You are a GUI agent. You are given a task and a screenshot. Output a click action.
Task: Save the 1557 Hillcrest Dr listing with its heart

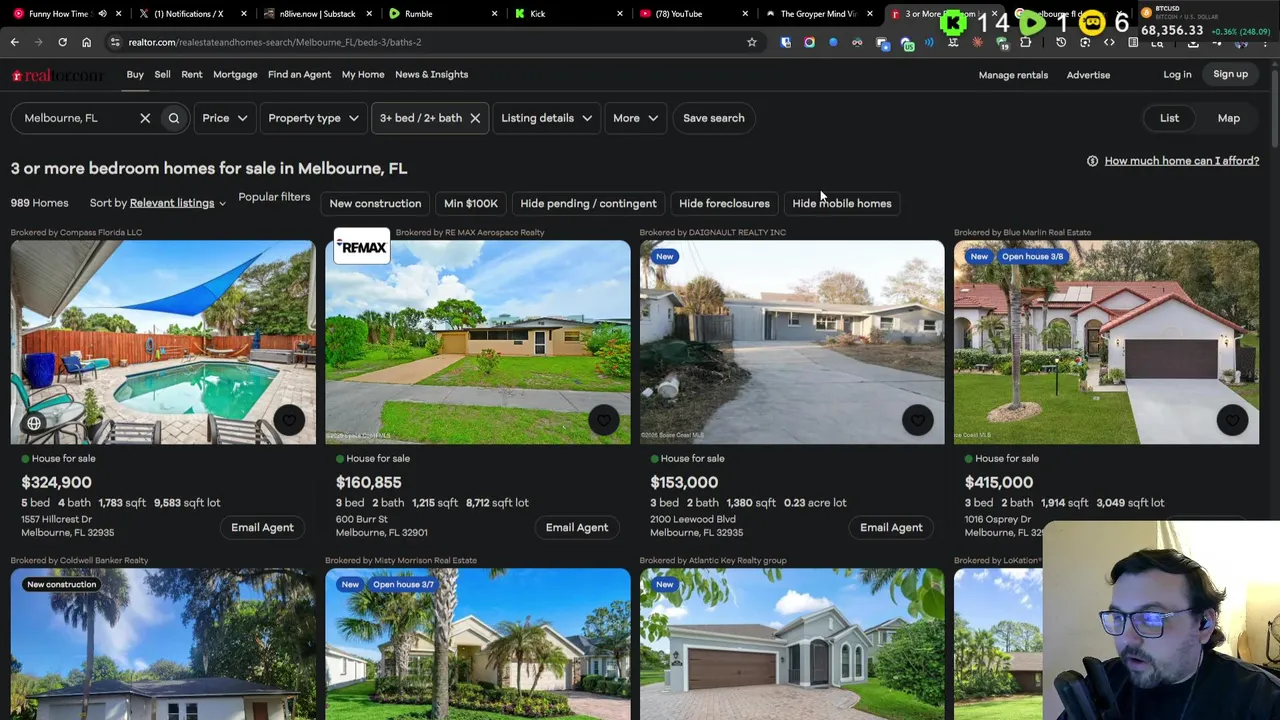pyautogui.click(x=289, y=420)
